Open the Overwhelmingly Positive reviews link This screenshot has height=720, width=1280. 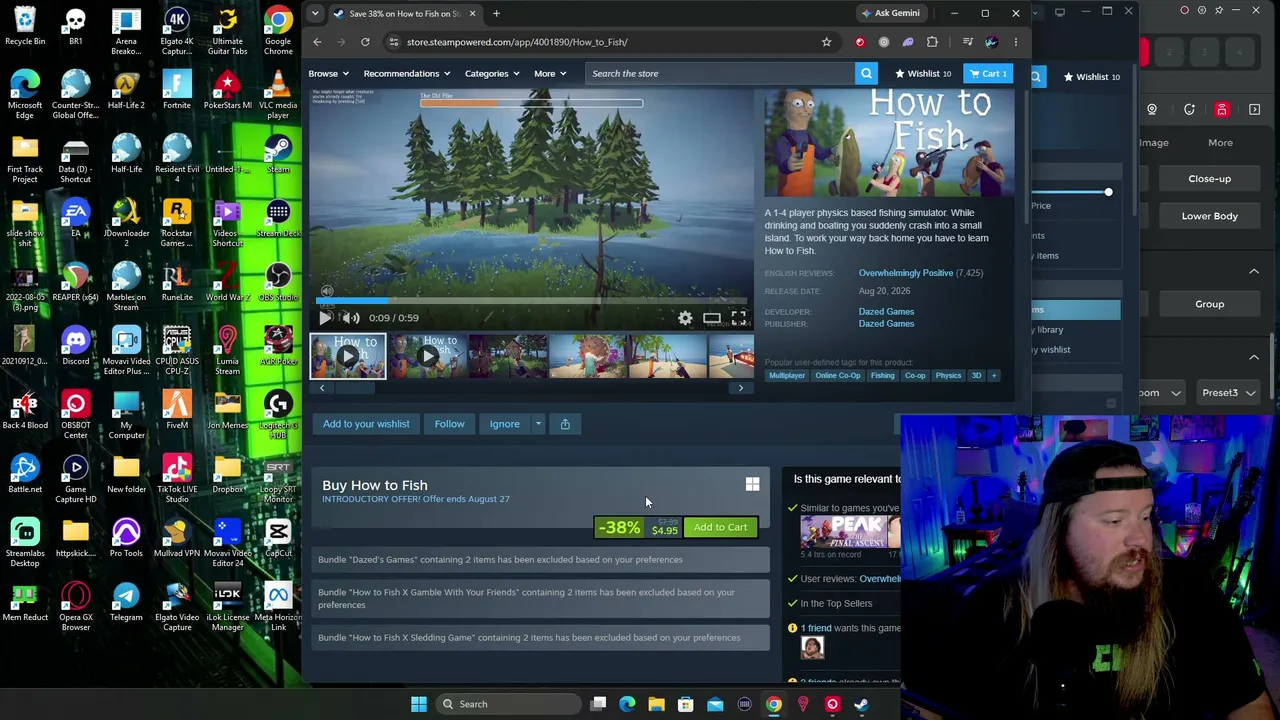click(x=906, y=273)
